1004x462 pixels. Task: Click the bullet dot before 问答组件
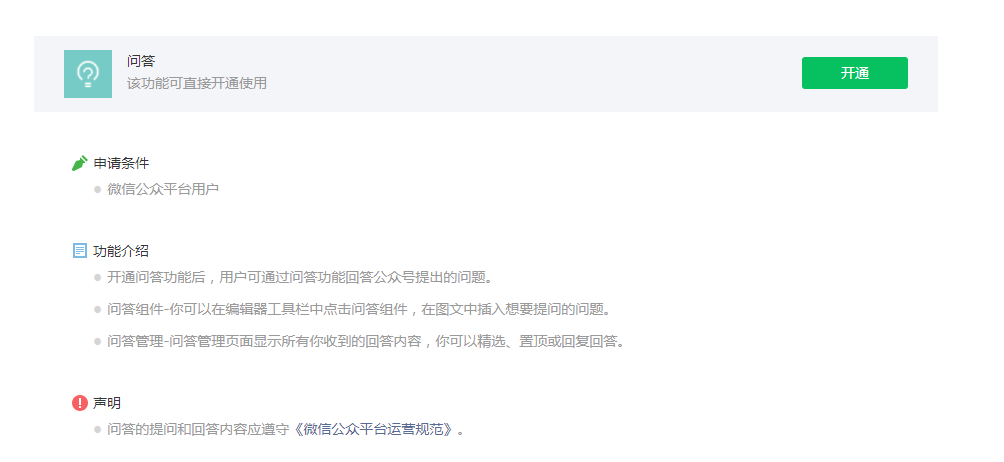point(97,310)
